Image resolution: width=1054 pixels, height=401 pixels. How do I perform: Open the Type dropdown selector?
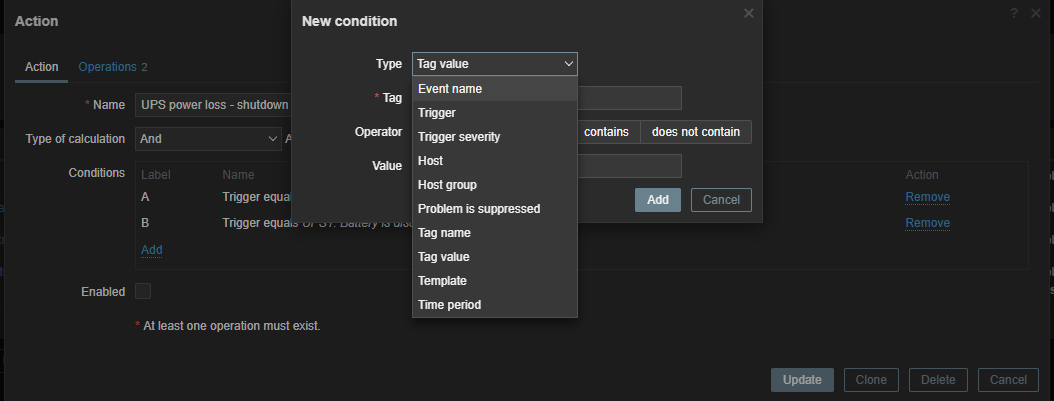(494, 64)
